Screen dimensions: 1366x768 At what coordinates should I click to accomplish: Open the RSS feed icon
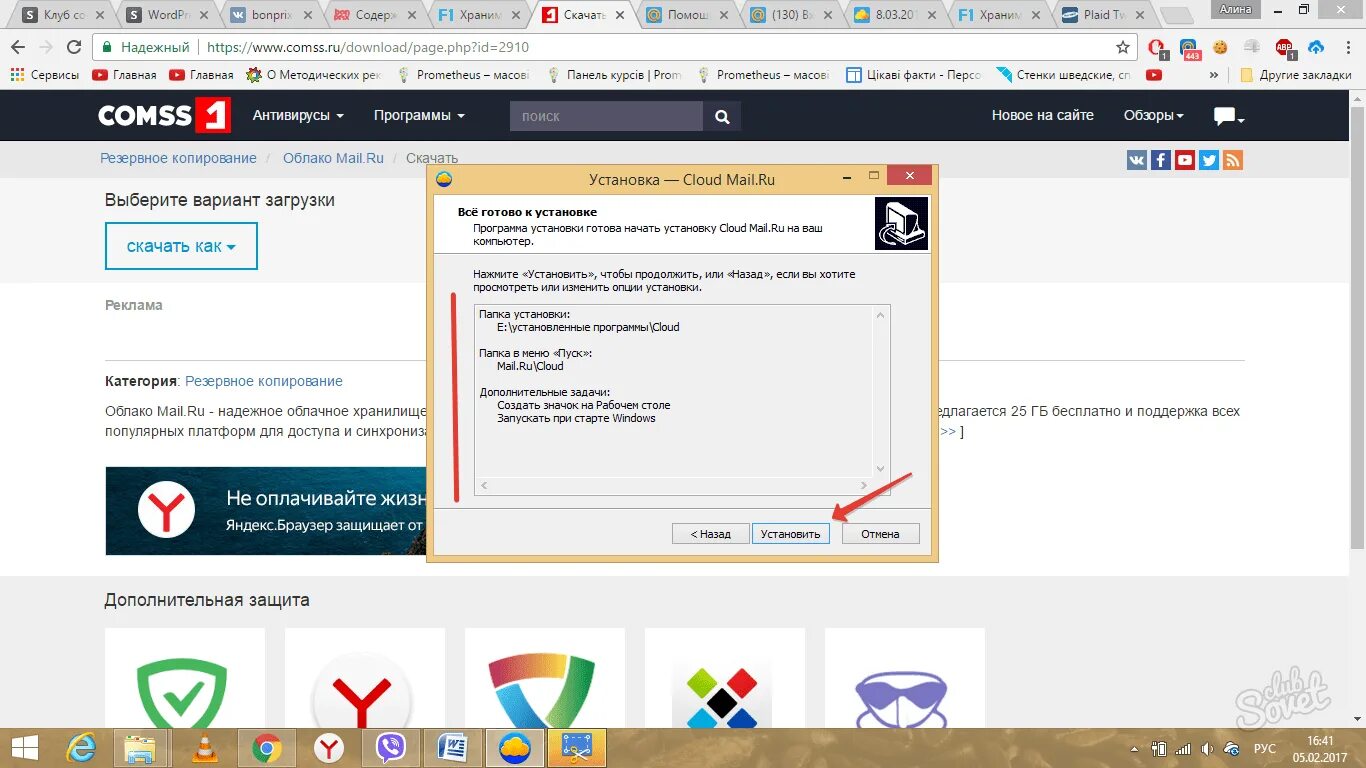point(1233,160)
